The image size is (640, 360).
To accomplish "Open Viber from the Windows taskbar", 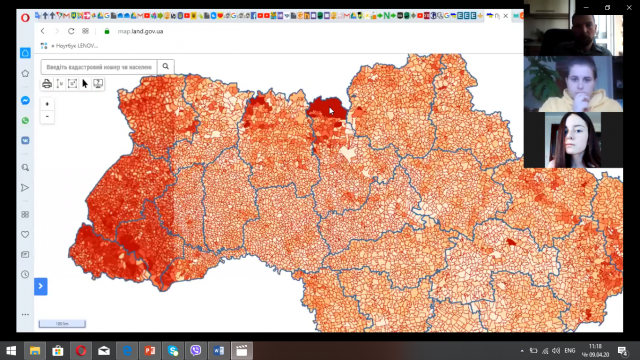I will (x=196, y=351).
